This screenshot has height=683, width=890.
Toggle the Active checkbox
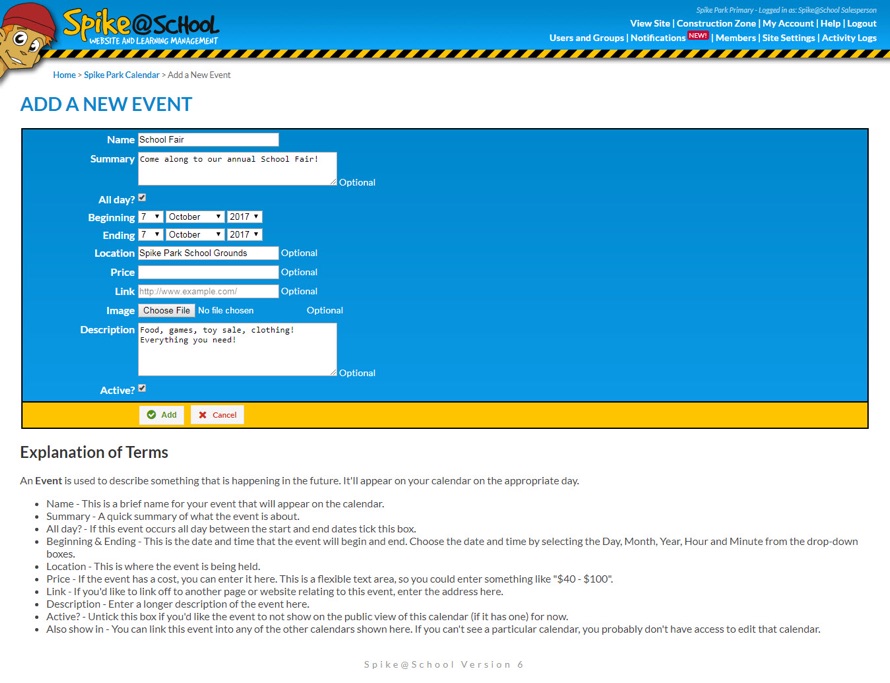coord(142,388)
